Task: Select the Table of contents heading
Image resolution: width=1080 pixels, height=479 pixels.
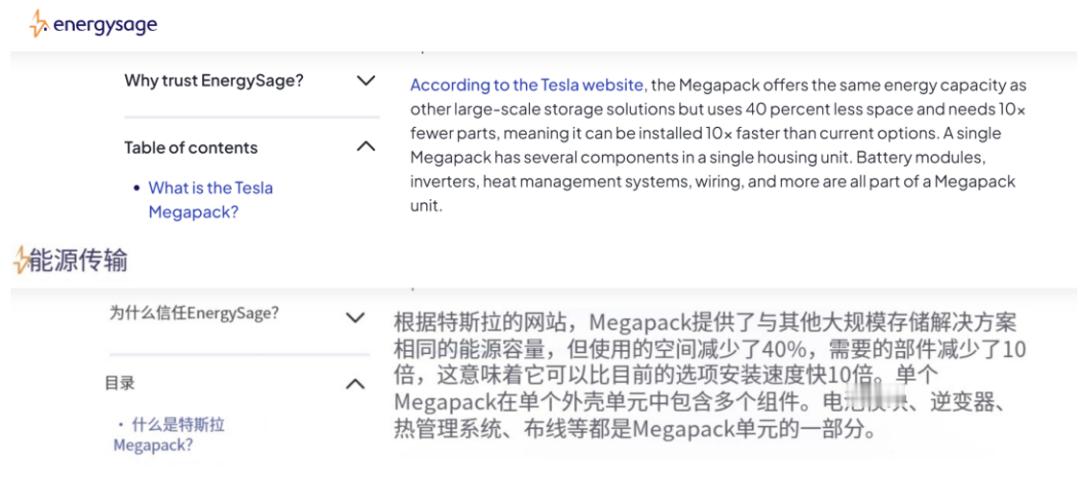Action: click(191, 147)
